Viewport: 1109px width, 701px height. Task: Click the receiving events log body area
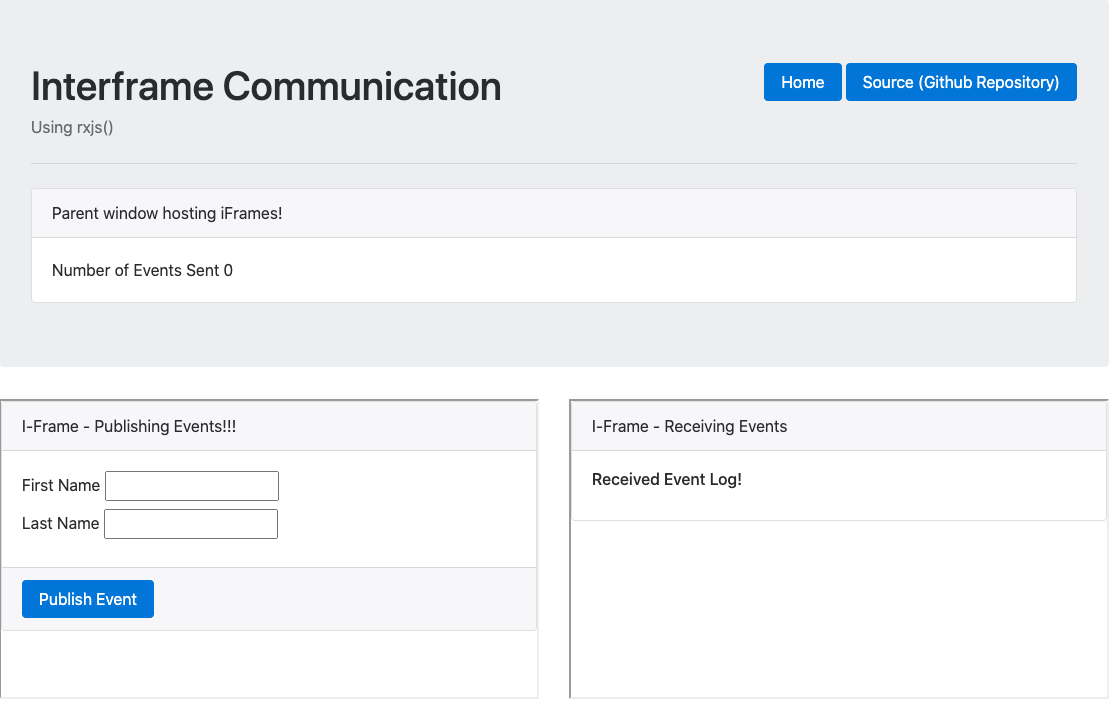coord(837,610)
